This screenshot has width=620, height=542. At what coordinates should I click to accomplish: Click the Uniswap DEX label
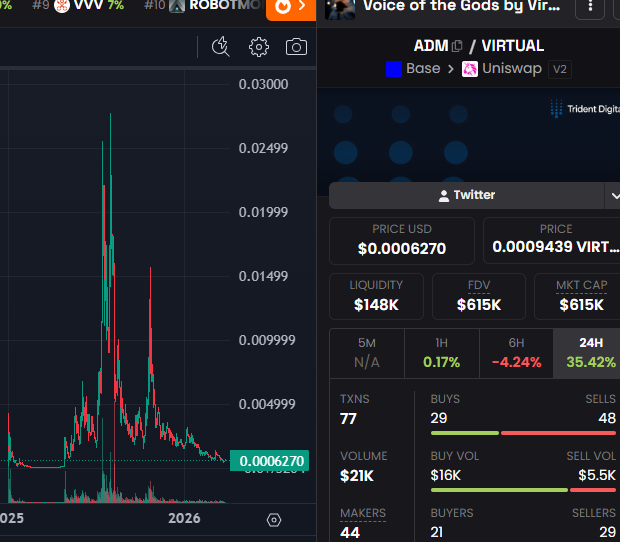point(512,68)
